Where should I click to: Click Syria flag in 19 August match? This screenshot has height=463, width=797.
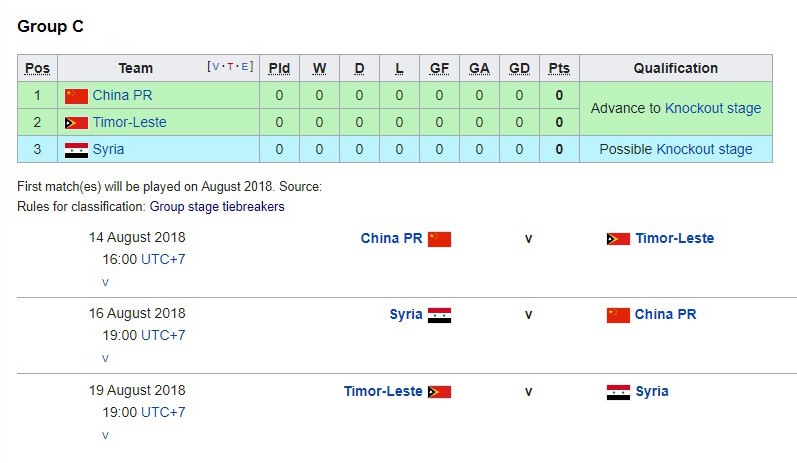pyautogui.click(x=618, y=392)
